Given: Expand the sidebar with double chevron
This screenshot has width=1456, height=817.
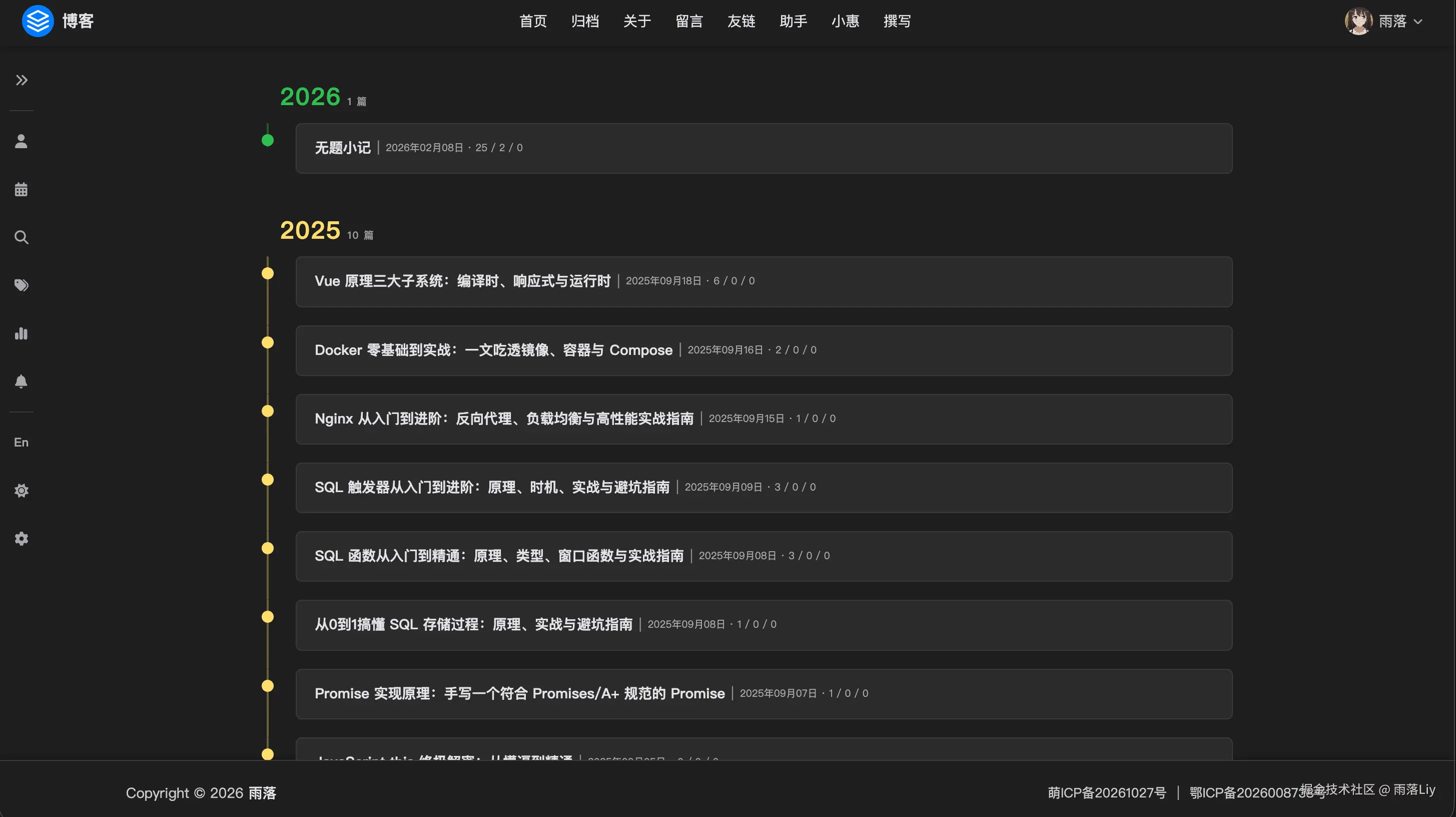Looking at the screenshot, I should pyautogui.click(x=22, y=80).
